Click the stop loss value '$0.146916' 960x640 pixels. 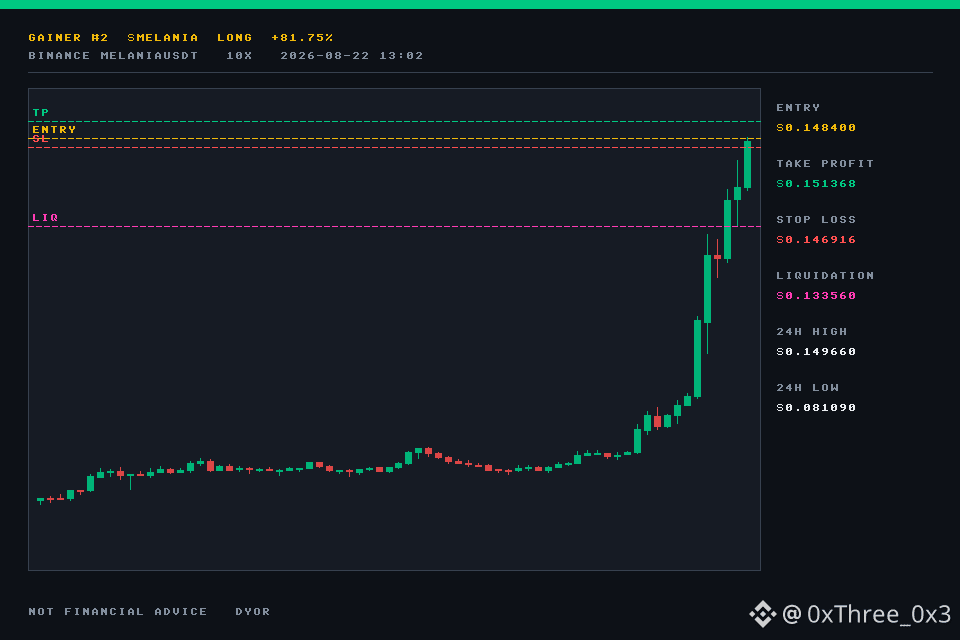point(816,239)
